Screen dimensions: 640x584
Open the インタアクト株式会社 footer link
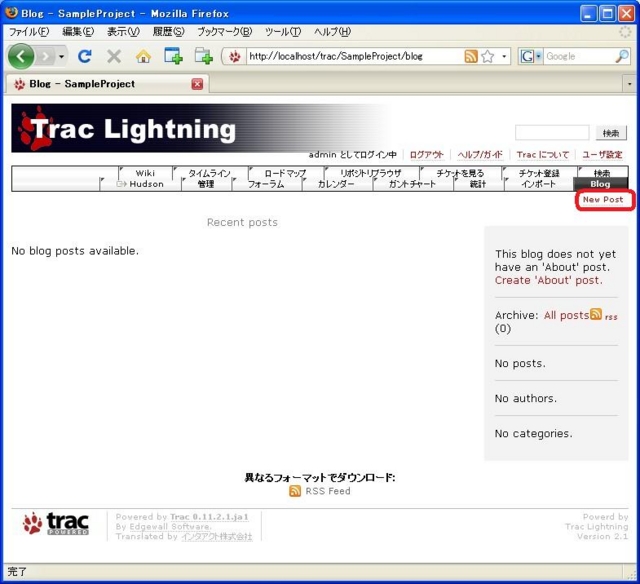217,536
